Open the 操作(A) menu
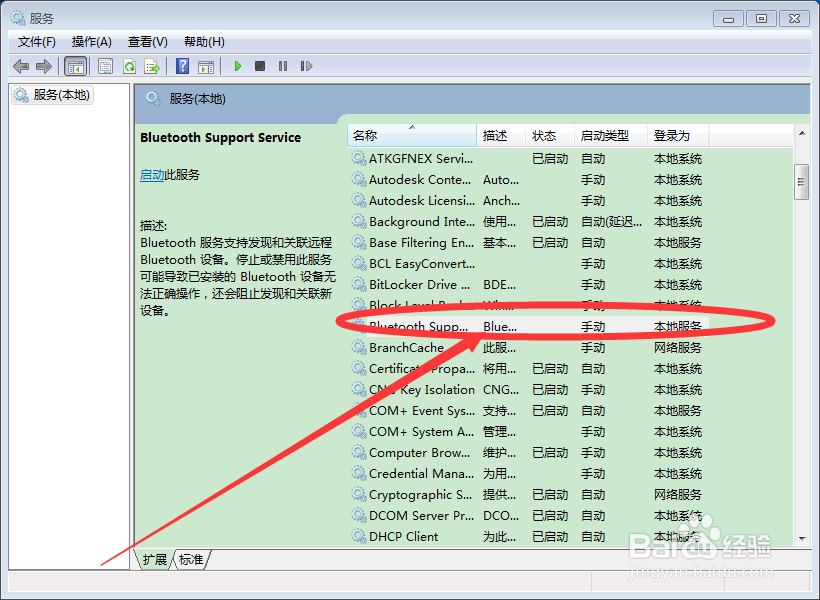Image resolution: width=820 pixels, height=600 pixels. point(92,42)
